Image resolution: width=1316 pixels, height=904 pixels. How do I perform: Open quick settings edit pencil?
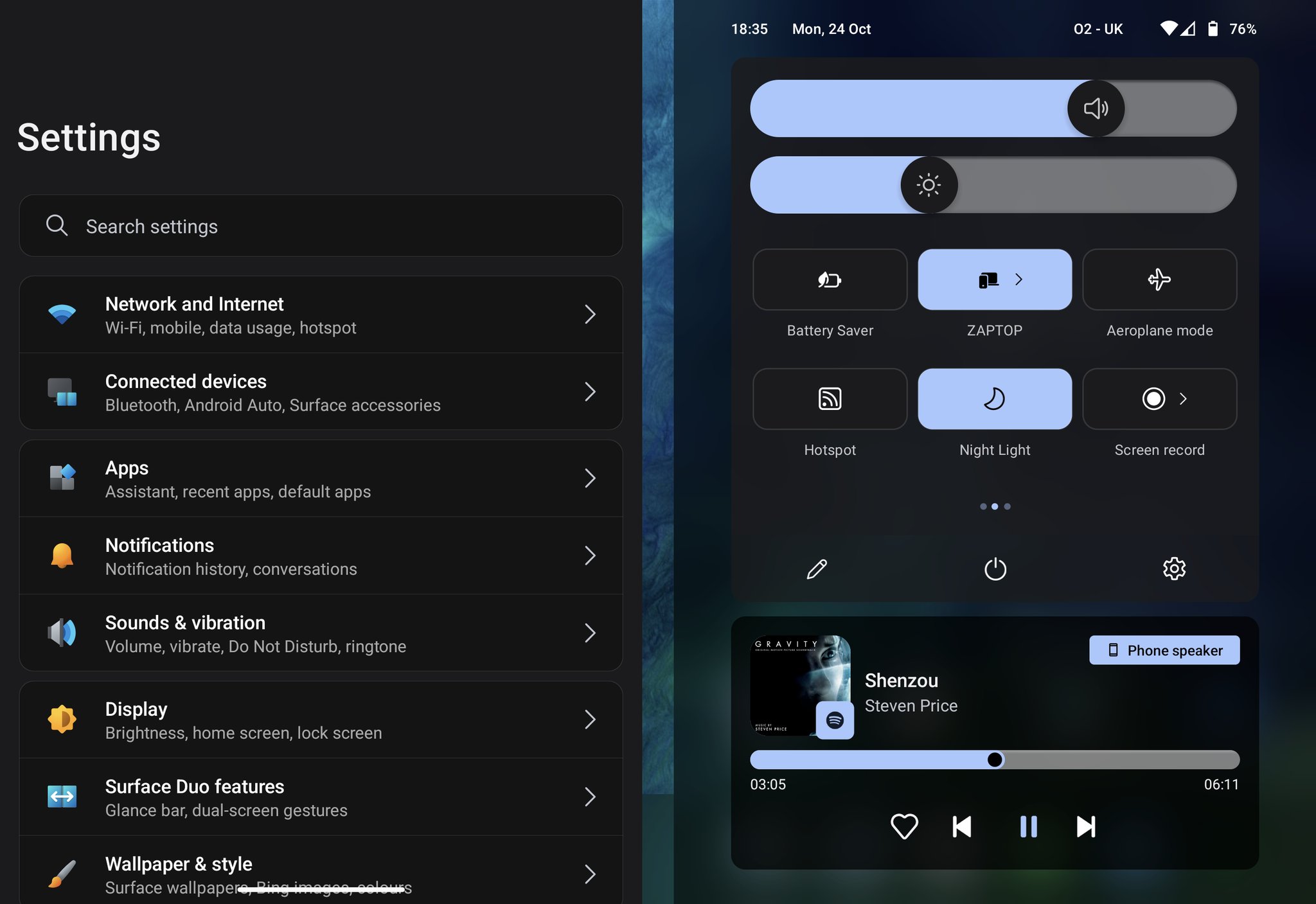(816, 569)
